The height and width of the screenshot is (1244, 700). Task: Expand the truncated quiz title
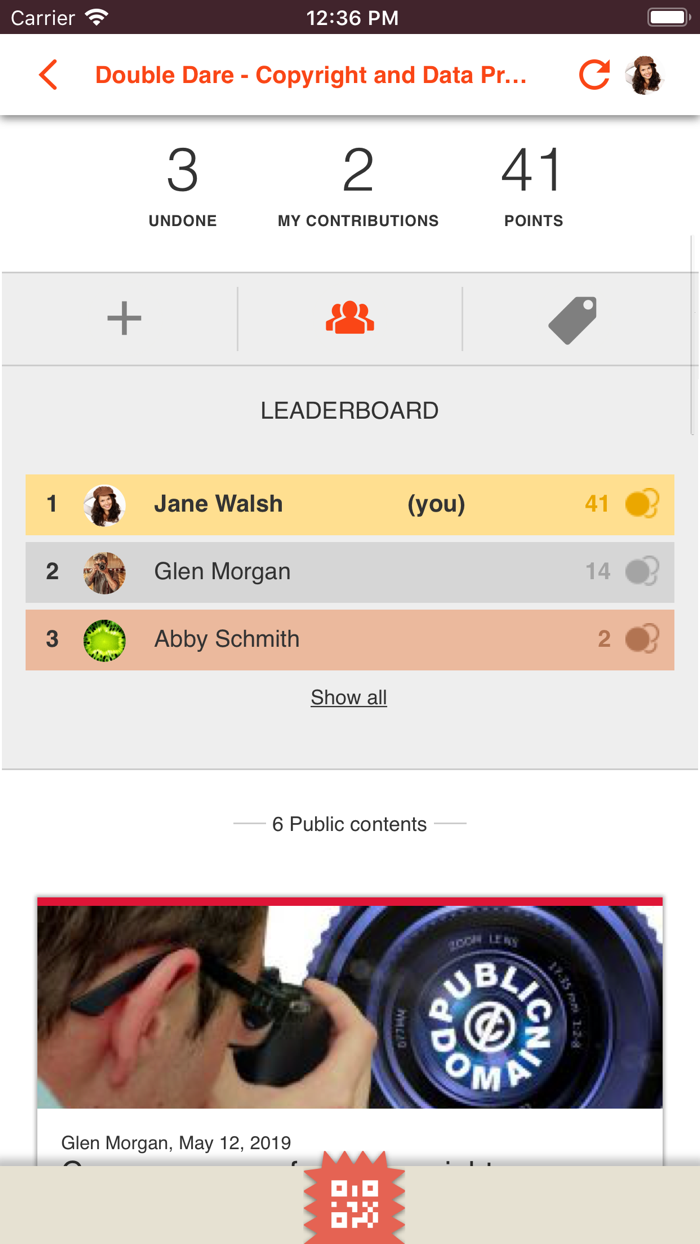311,74
